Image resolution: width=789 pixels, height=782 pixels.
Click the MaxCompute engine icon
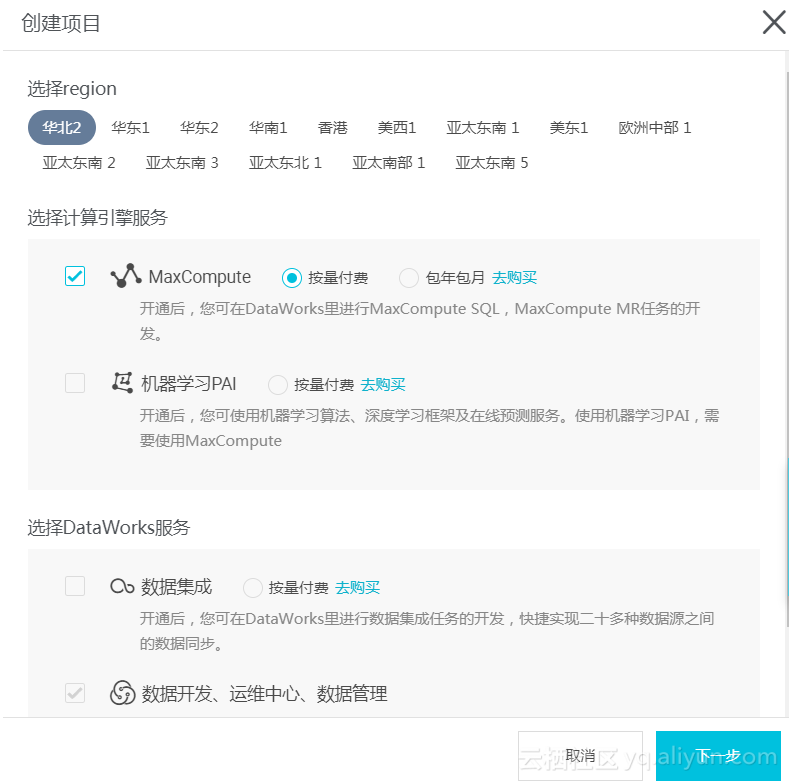(126, 276)
